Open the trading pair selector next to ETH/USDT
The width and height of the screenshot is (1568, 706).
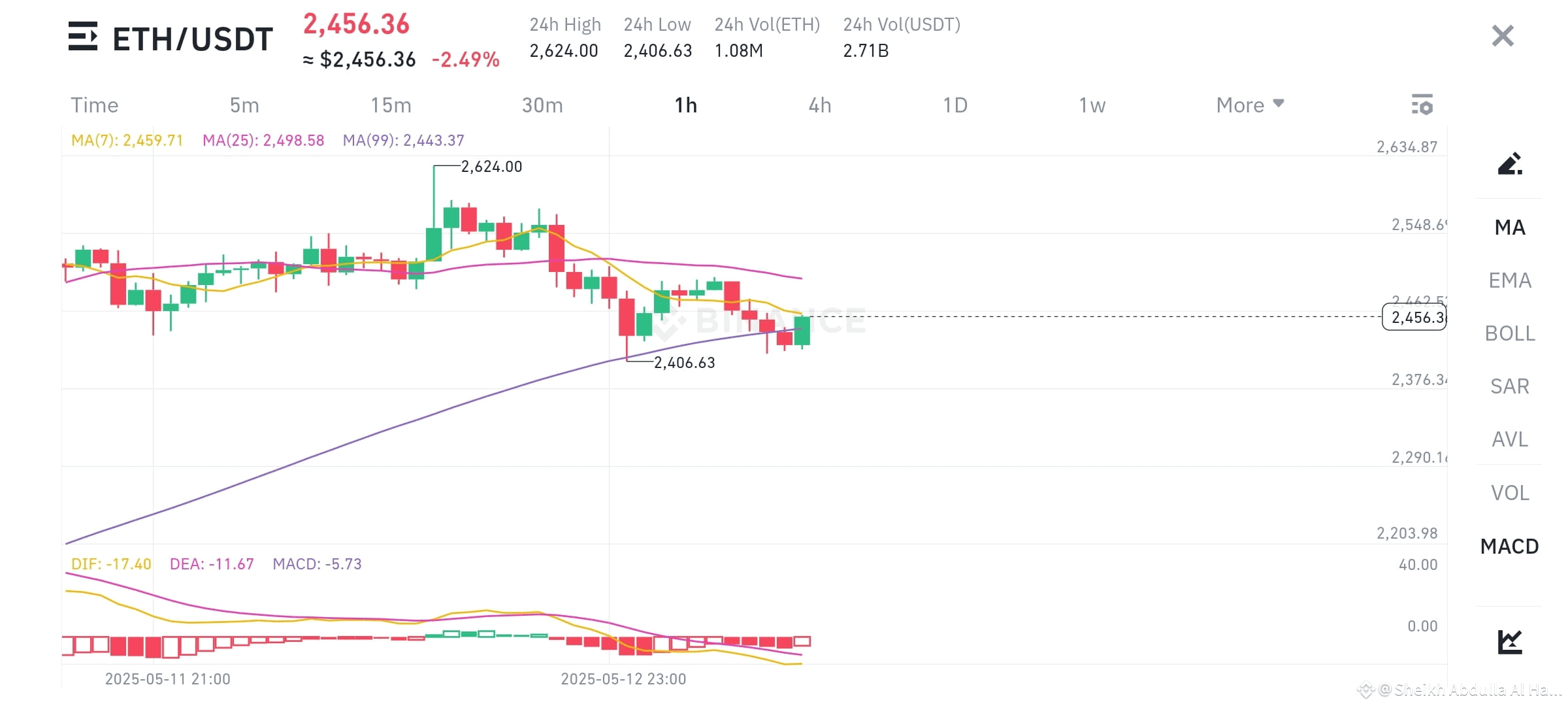(x=83, y=37)
